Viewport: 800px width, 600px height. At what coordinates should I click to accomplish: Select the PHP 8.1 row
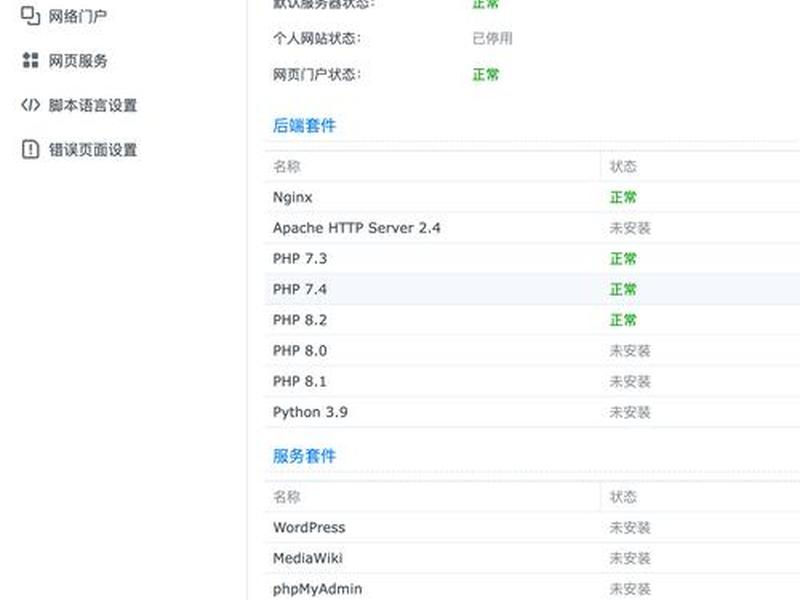pyautogui.click(x=532, y=381)
